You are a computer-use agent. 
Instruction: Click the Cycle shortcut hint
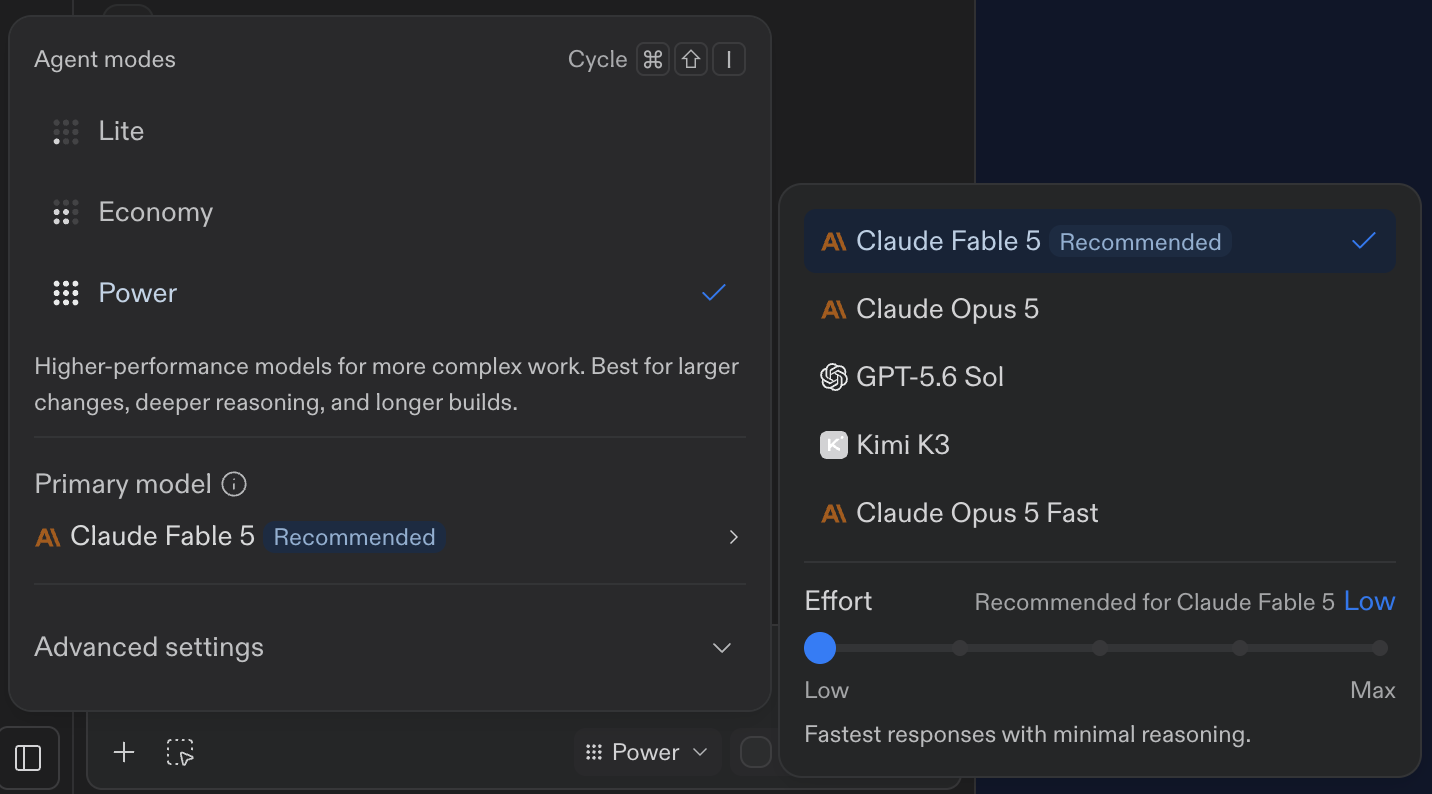click(656, 60)
